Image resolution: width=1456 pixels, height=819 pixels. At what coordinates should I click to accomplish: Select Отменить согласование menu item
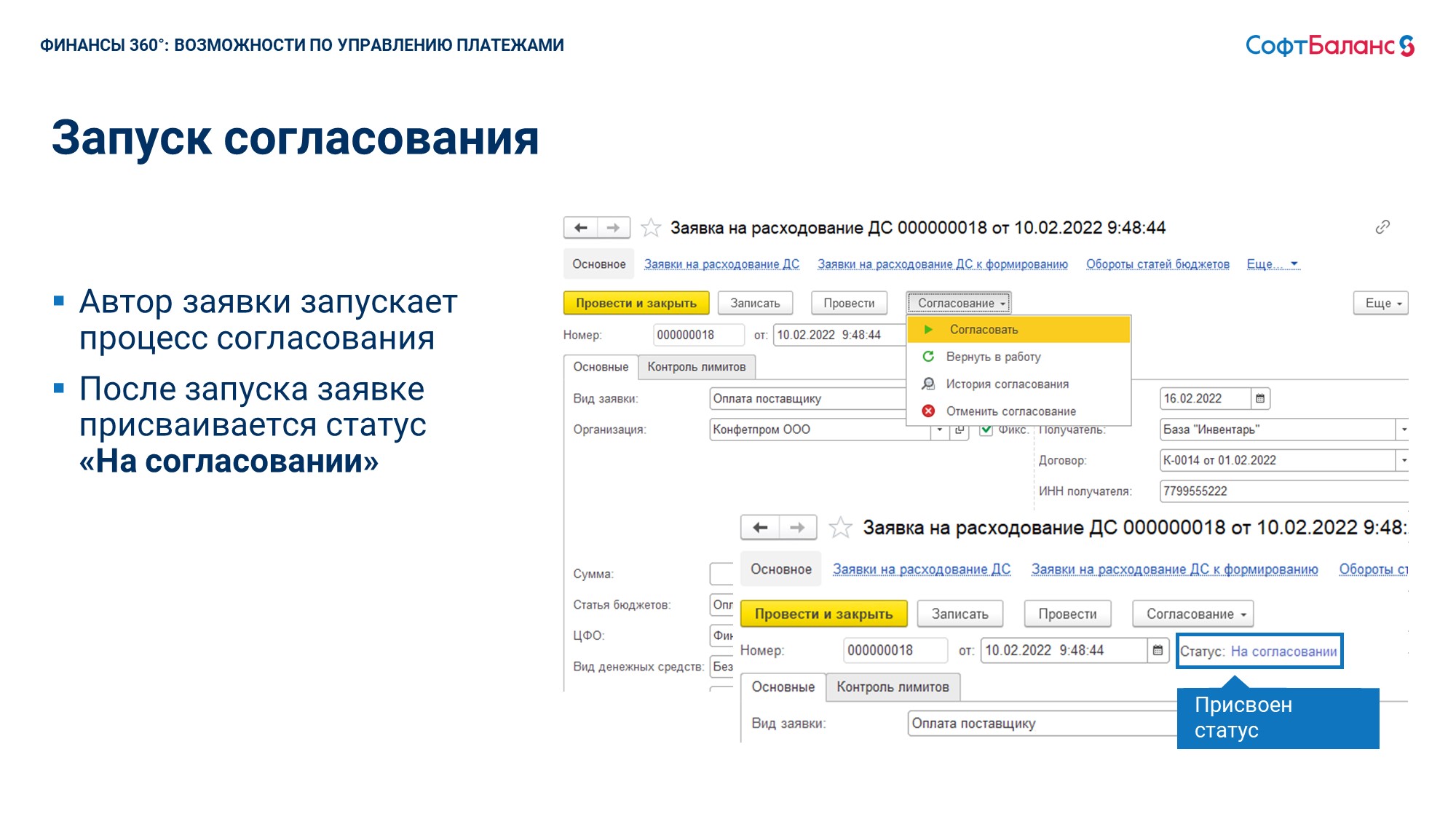pyautogui.click(x=1018, y=411)
